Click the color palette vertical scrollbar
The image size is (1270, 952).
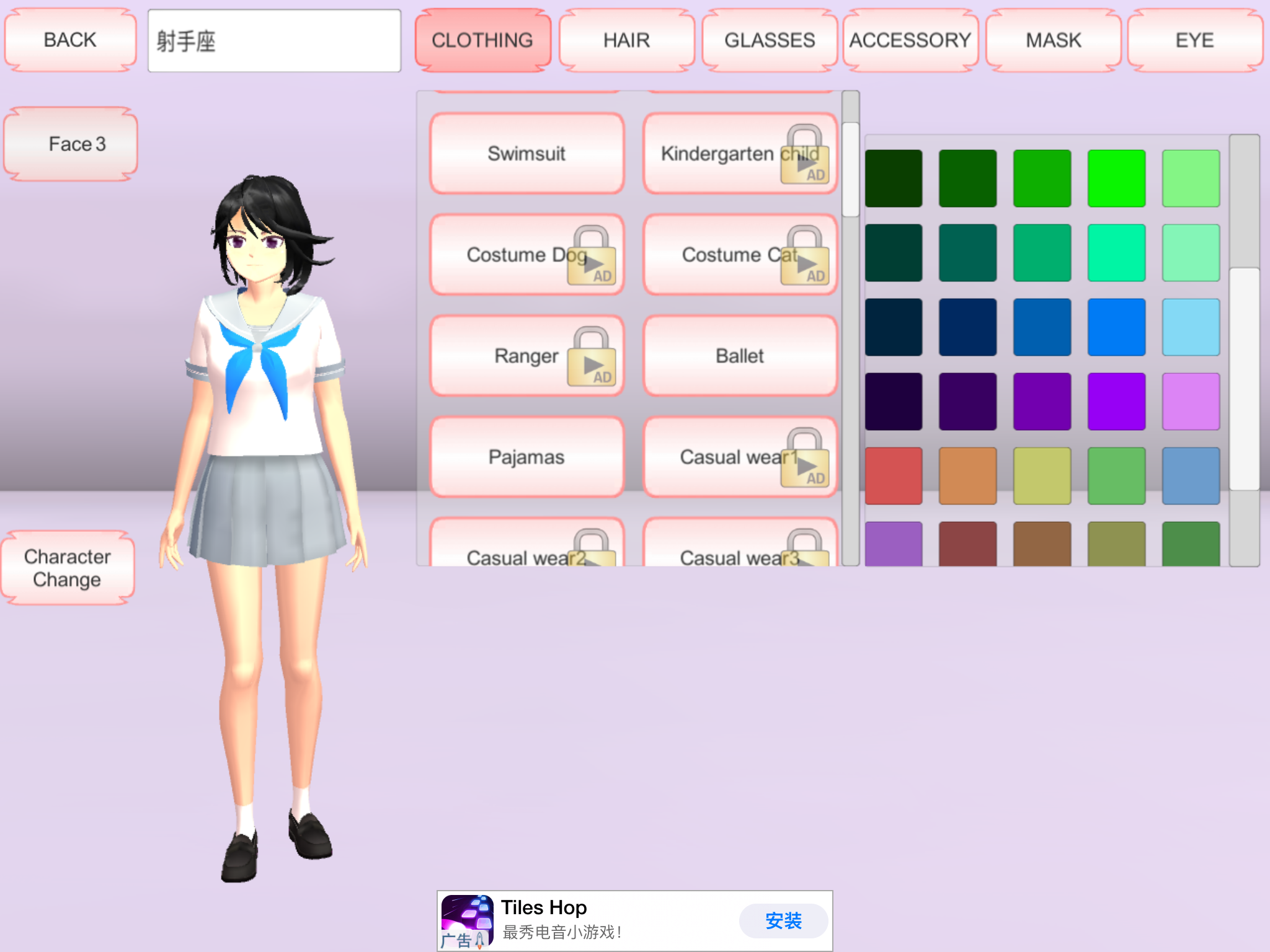[1244, 378]
